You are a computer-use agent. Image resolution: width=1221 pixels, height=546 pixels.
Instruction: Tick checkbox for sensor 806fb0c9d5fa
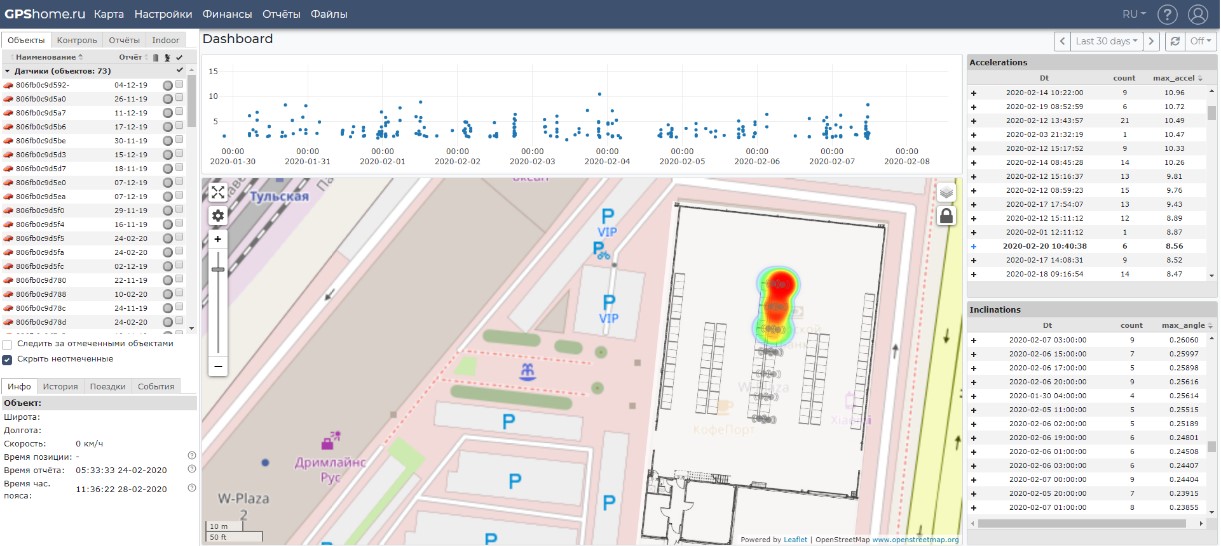[x=179, y=253]
